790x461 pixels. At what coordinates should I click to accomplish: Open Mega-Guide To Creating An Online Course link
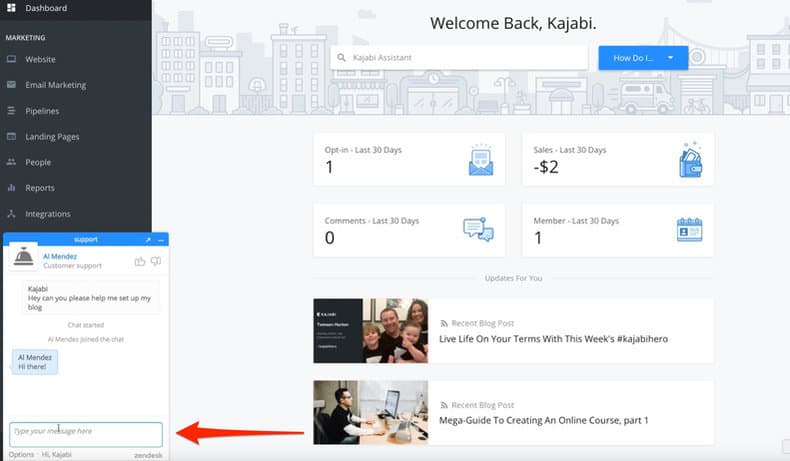(544, 420)
